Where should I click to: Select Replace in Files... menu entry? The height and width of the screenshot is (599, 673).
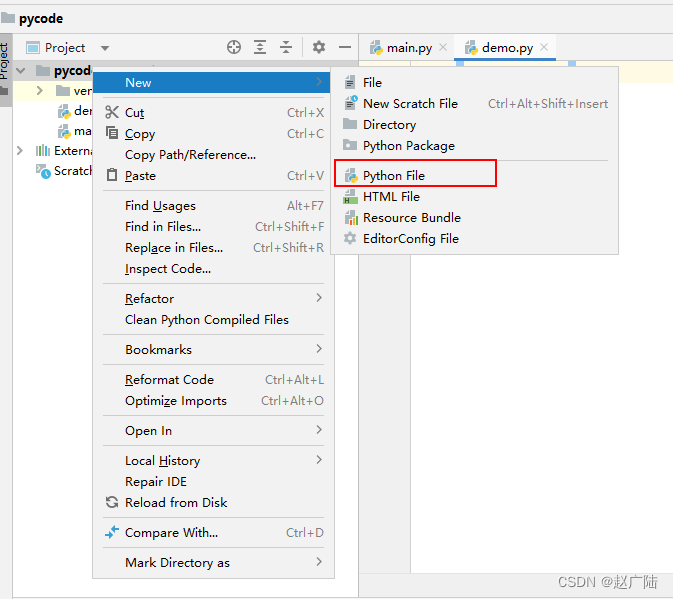[x=213, y=248]
